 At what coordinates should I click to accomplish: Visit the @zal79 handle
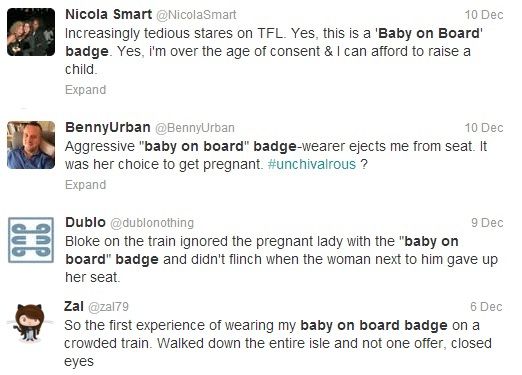[x=108, y=307]
